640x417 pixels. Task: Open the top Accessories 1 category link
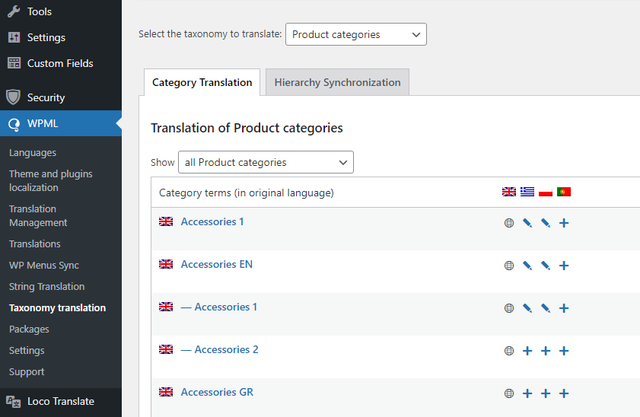(x=212, y=222)
